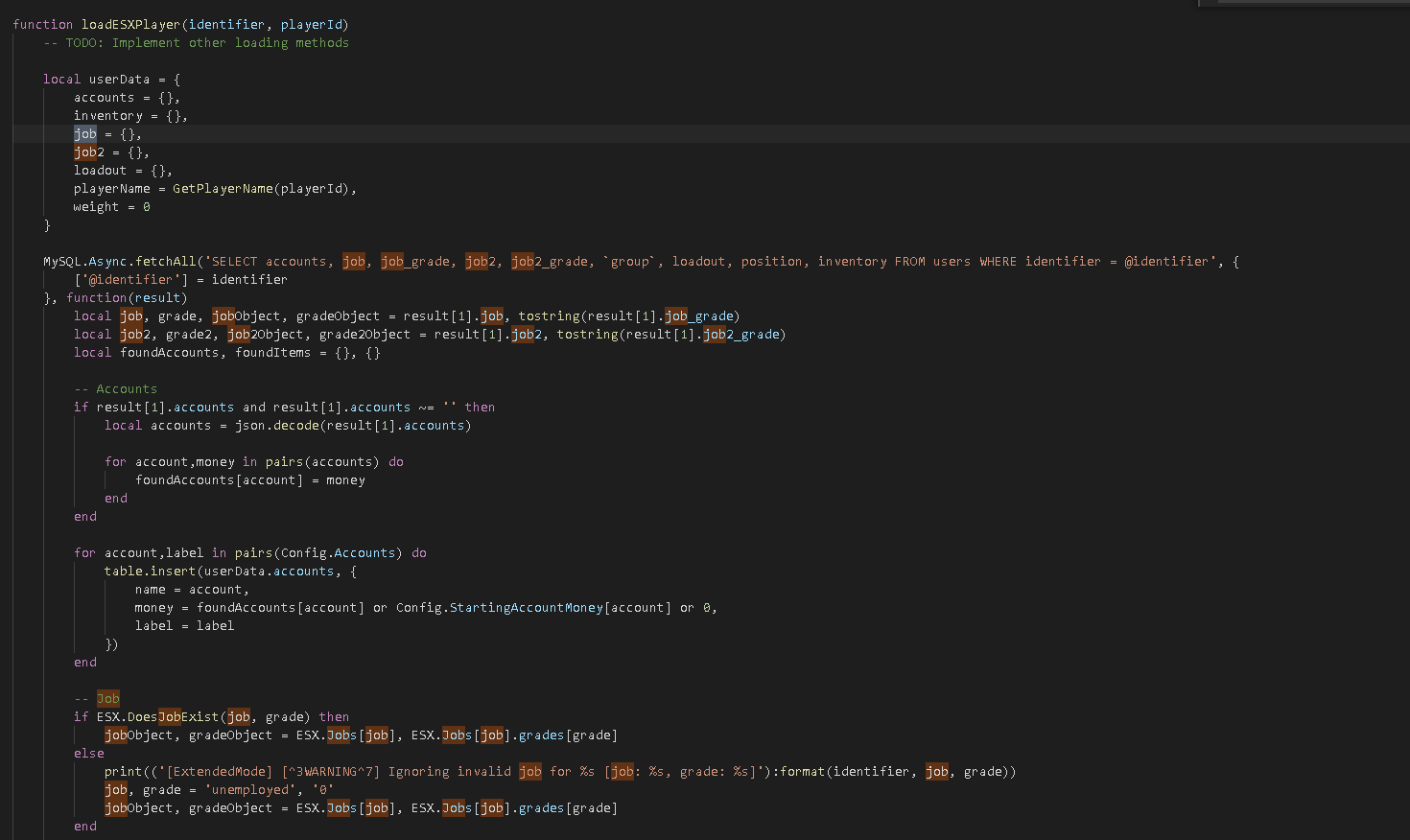Click the '~=' operator in the if condition
Screen dimensions: 1410x840
pos(426,407)
